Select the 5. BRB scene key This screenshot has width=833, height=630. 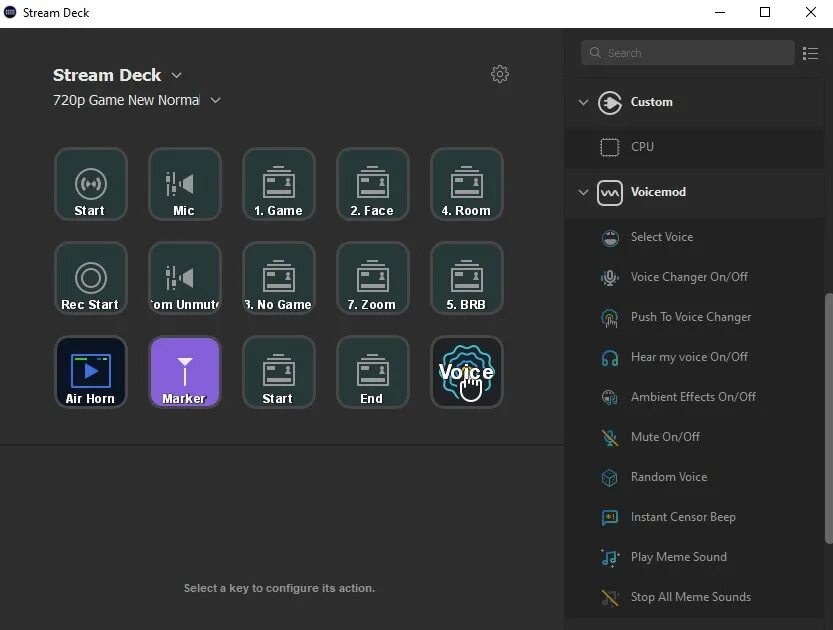(467, 278)
